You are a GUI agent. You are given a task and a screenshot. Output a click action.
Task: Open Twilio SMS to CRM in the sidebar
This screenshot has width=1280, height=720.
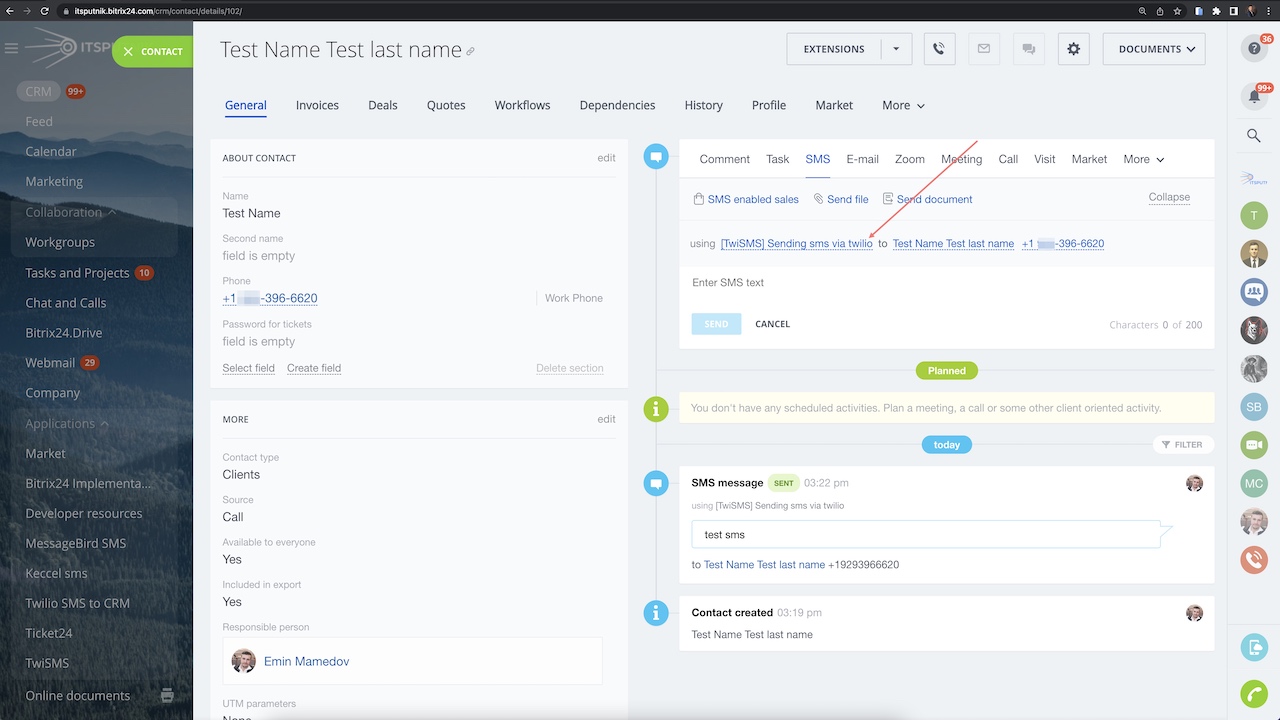point(77,603)
